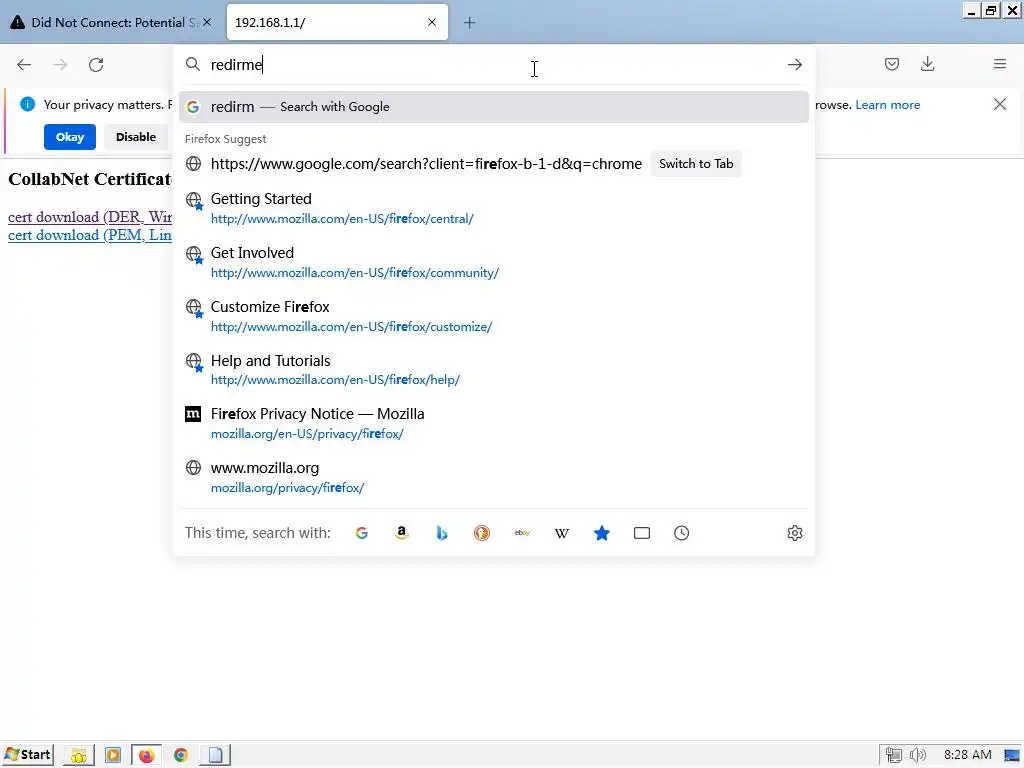Screen dimensions: 1024x768
Task: Search this time with DuckDuckGo
Action: 481,533
